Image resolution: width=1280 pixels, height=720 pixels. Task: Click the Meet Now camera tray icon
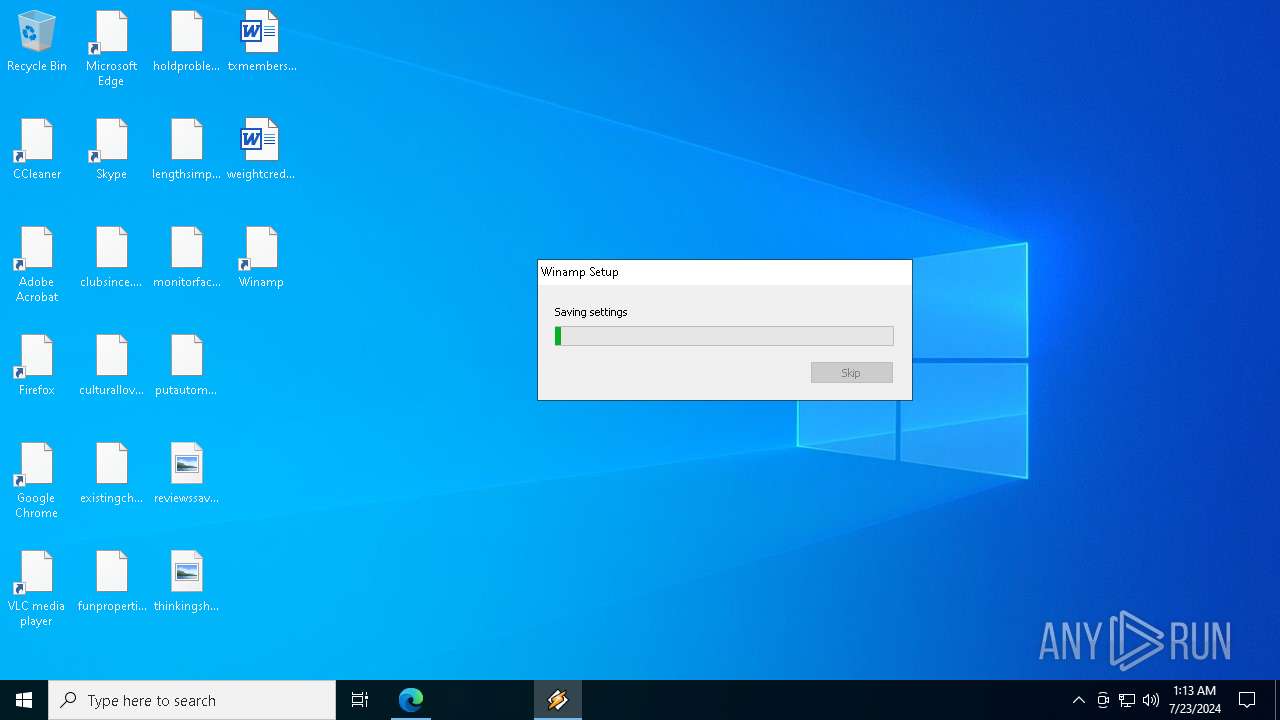(x=1103, y=700)
